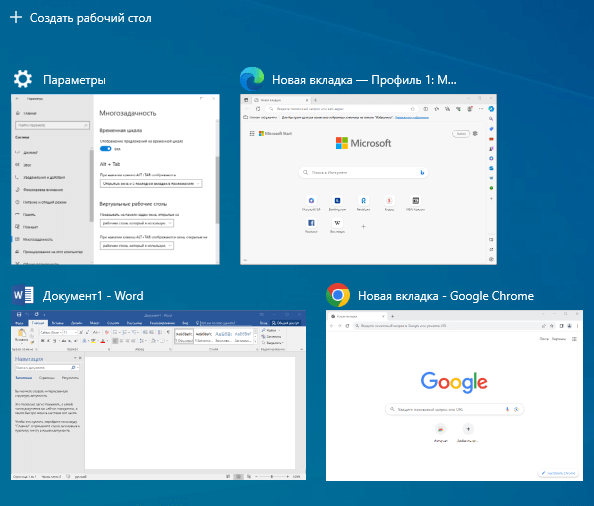Close the Word navigation pane

[x=80, y=358]
